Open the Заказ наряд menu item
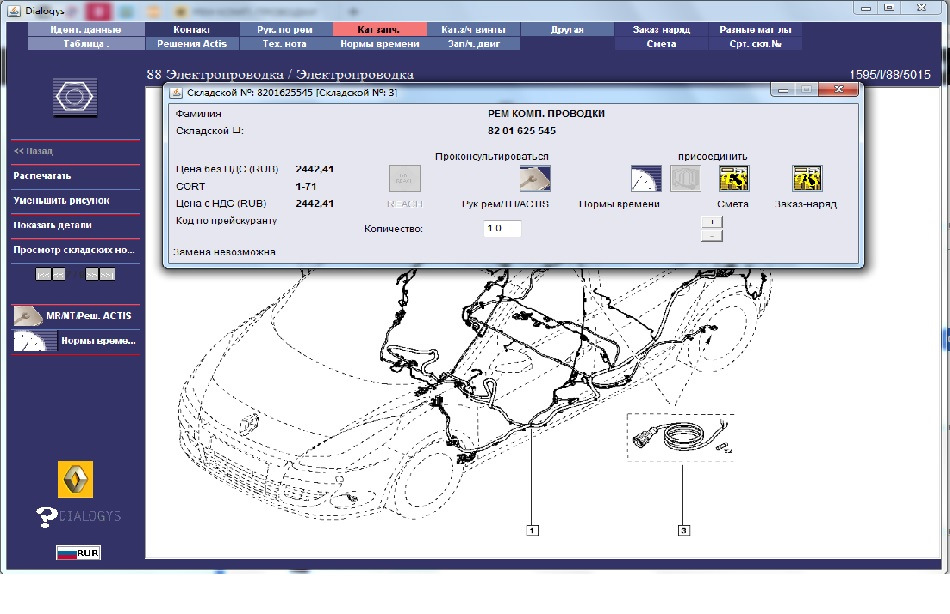 (x=663, y=30)
